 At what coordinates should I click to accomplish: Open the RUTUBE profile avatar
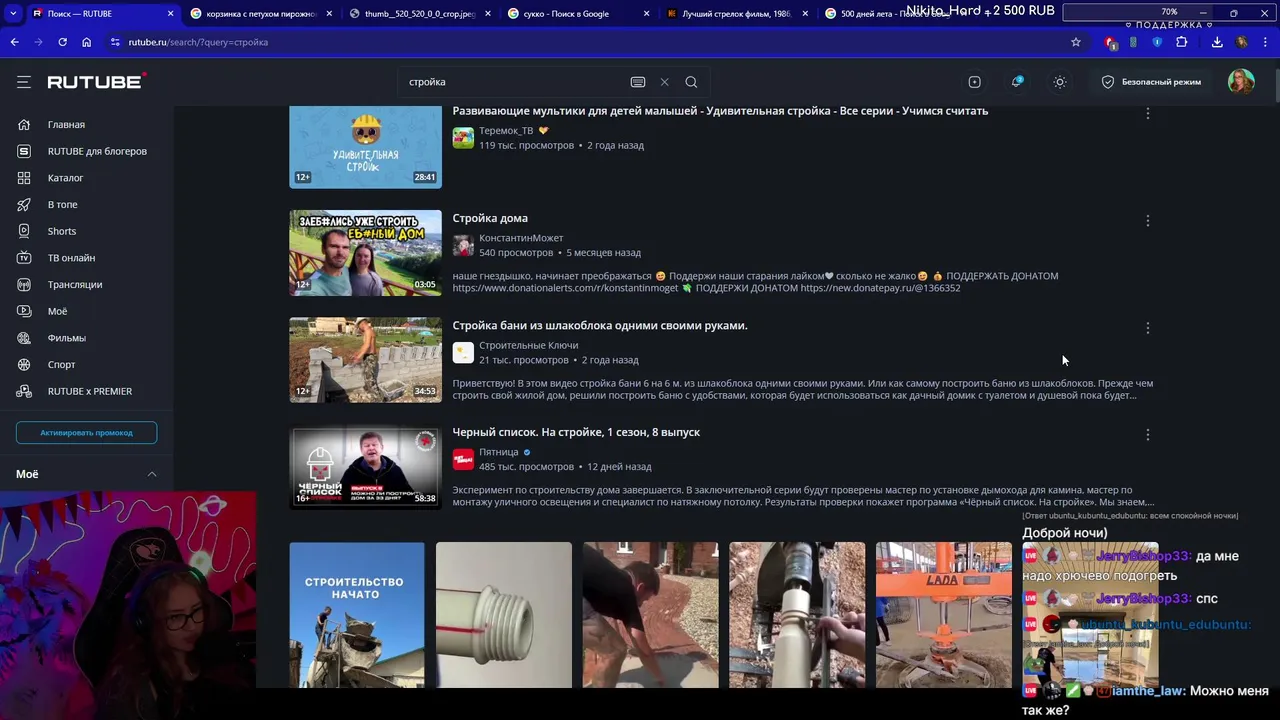[x=1241, y=82]
